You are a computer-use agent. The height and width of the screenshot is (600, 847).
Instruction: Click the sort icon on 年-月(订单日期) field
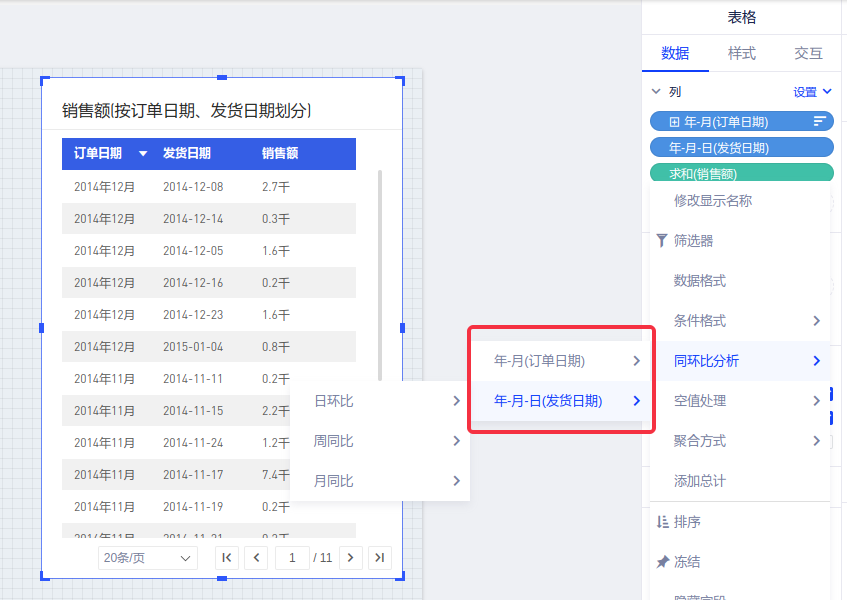(820, 122)
